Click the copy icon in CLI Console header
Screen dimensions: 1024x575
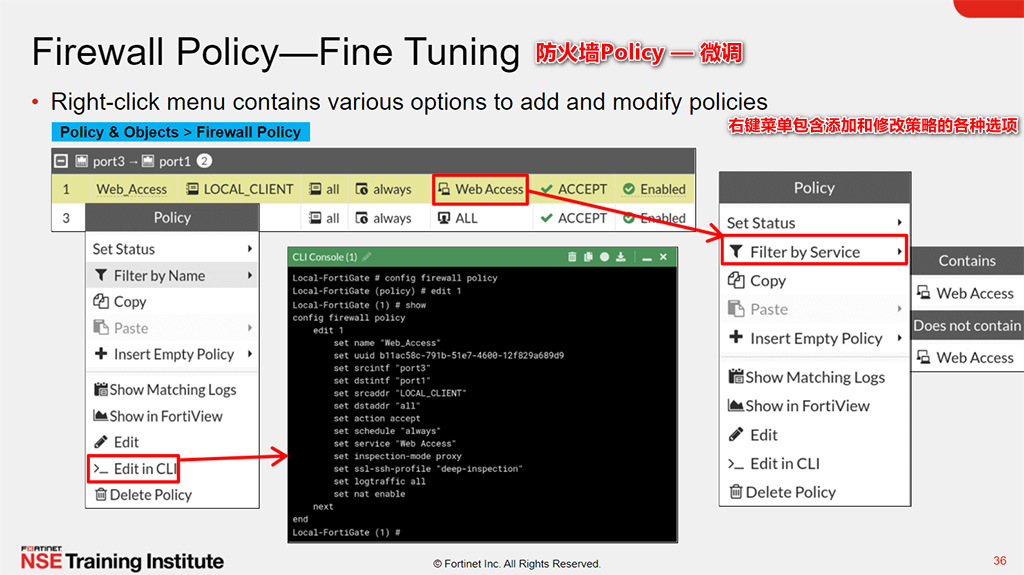588,257
